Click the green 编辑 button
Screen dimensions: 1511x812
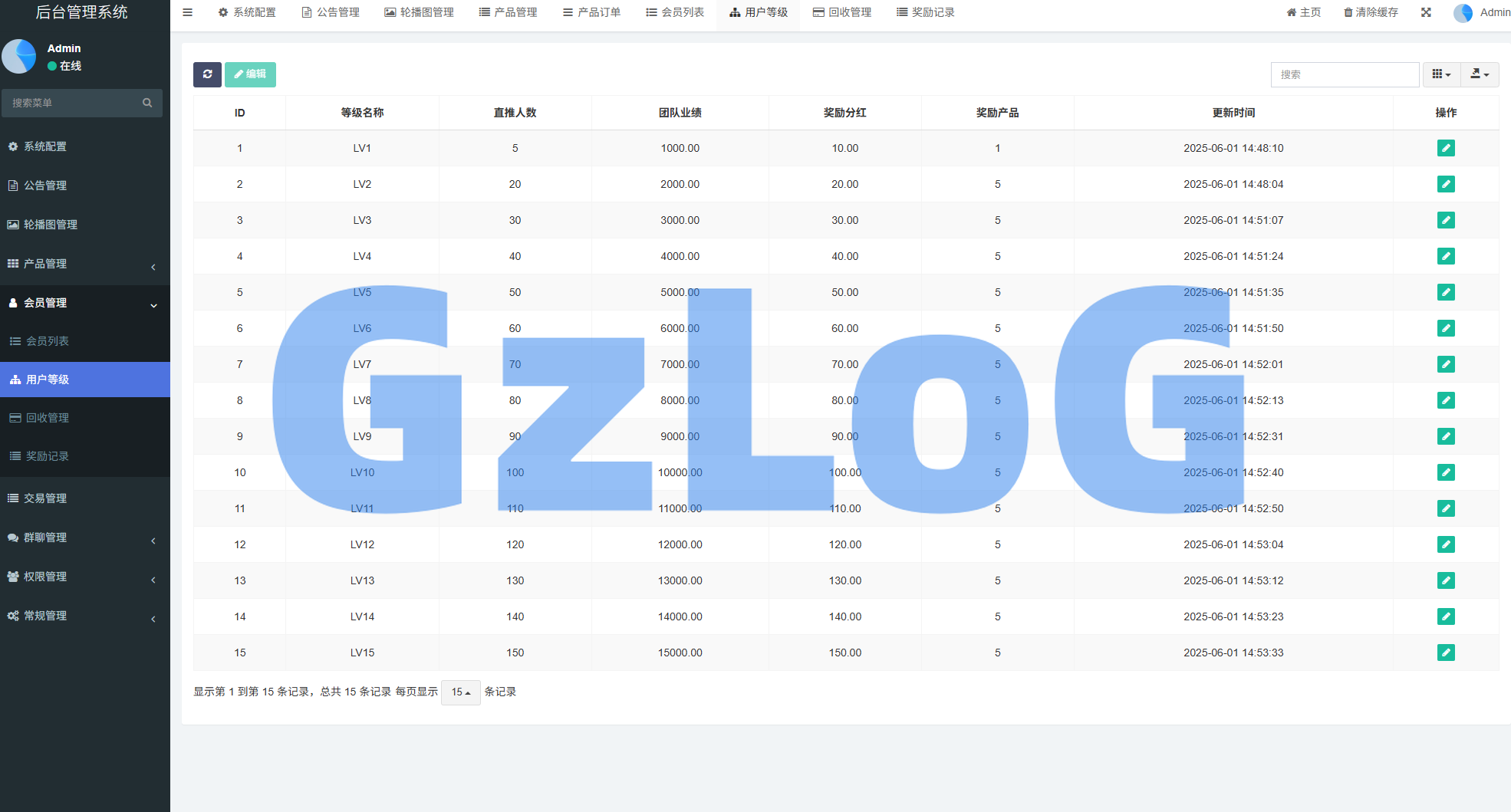(x=250, y=74)
